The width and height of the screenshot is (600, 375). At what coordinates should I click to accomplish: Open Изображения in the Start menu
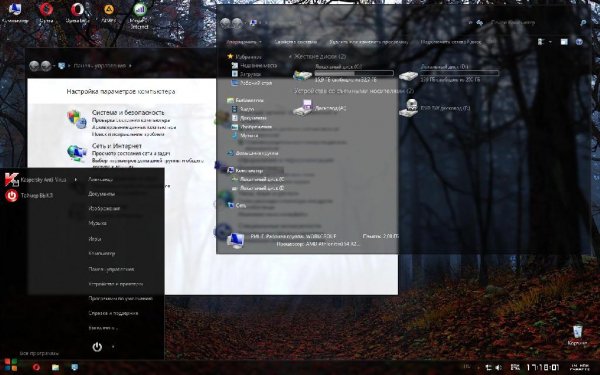[104, 209]
